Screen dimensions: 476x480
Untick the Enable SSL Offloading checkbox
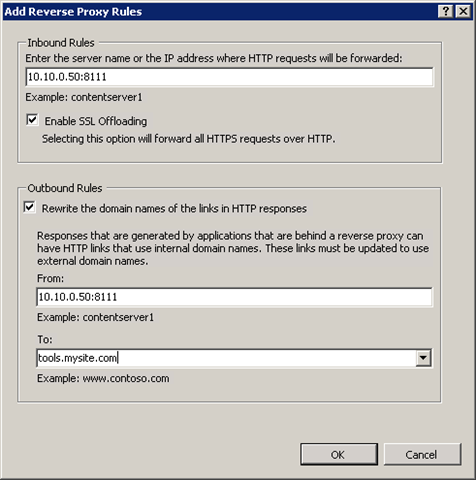pyautogui.click(x=32, y=120)
